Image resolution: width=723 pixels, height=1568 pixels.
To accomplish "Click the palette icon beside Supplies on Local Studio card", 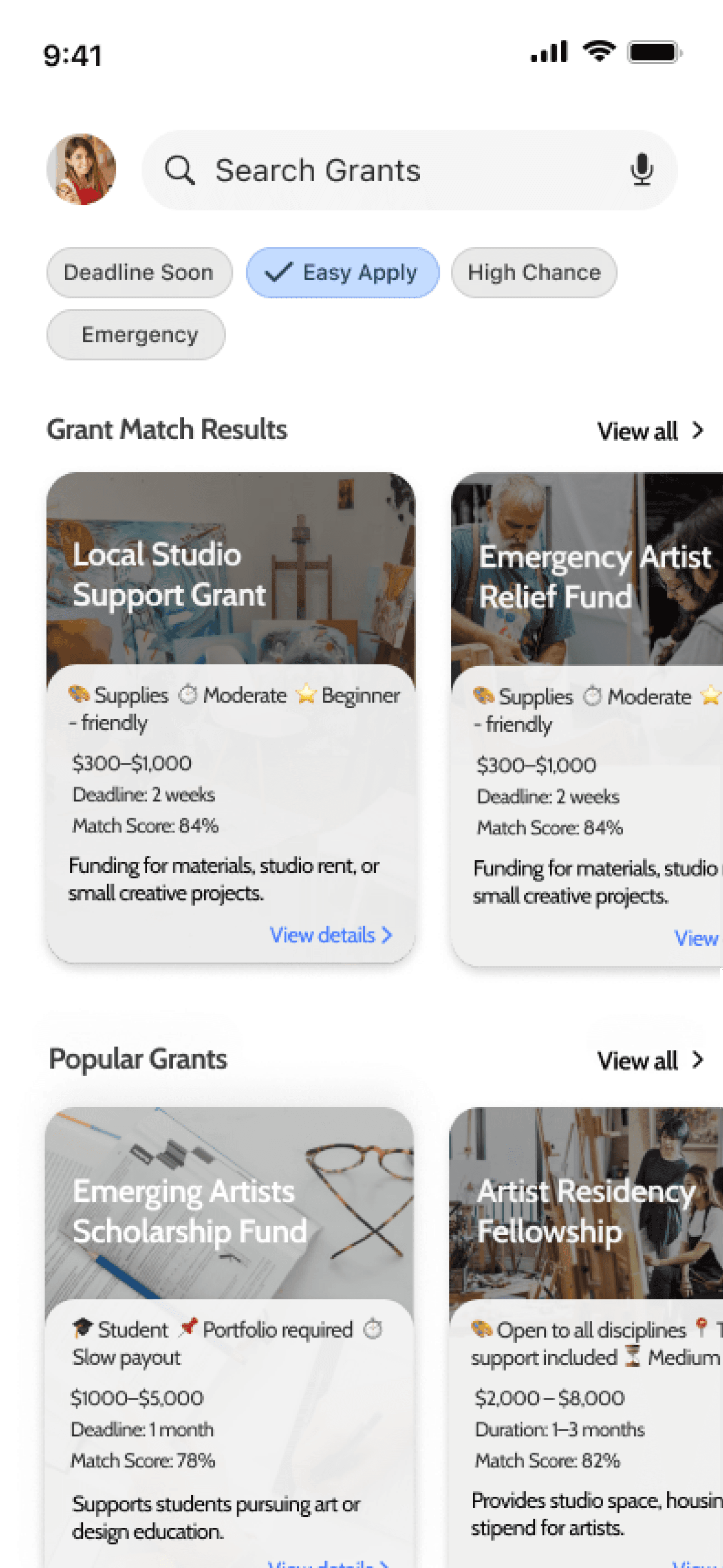I will point(79,693).
